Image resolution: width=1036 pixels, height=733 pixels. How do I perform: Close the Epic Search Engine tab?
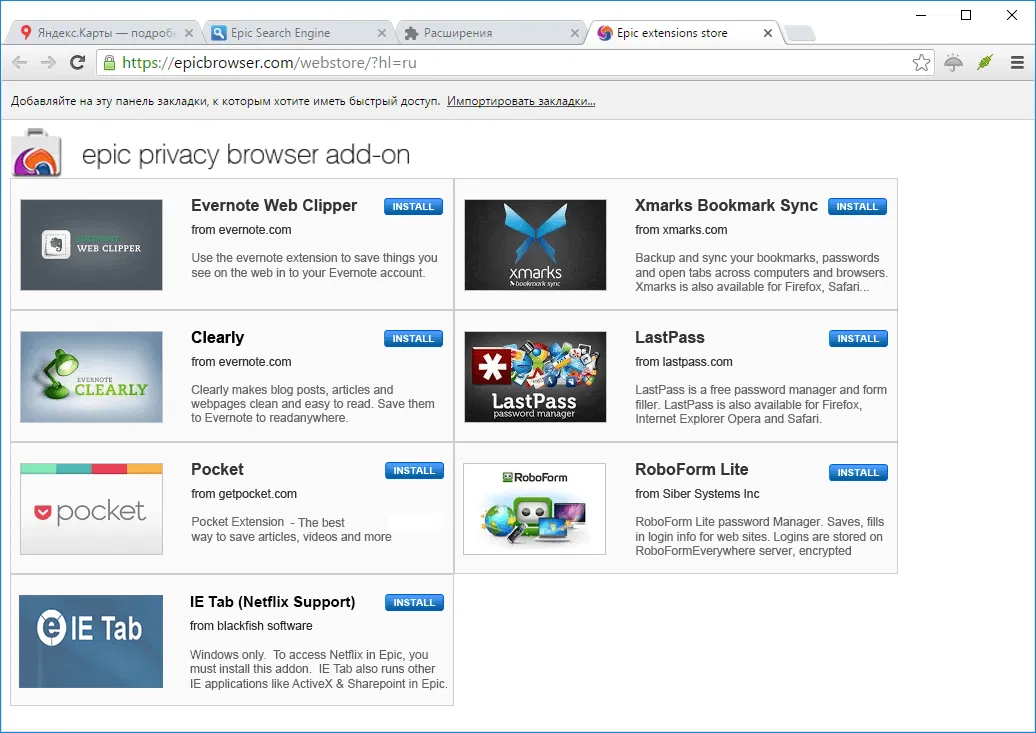coord(382,33)
